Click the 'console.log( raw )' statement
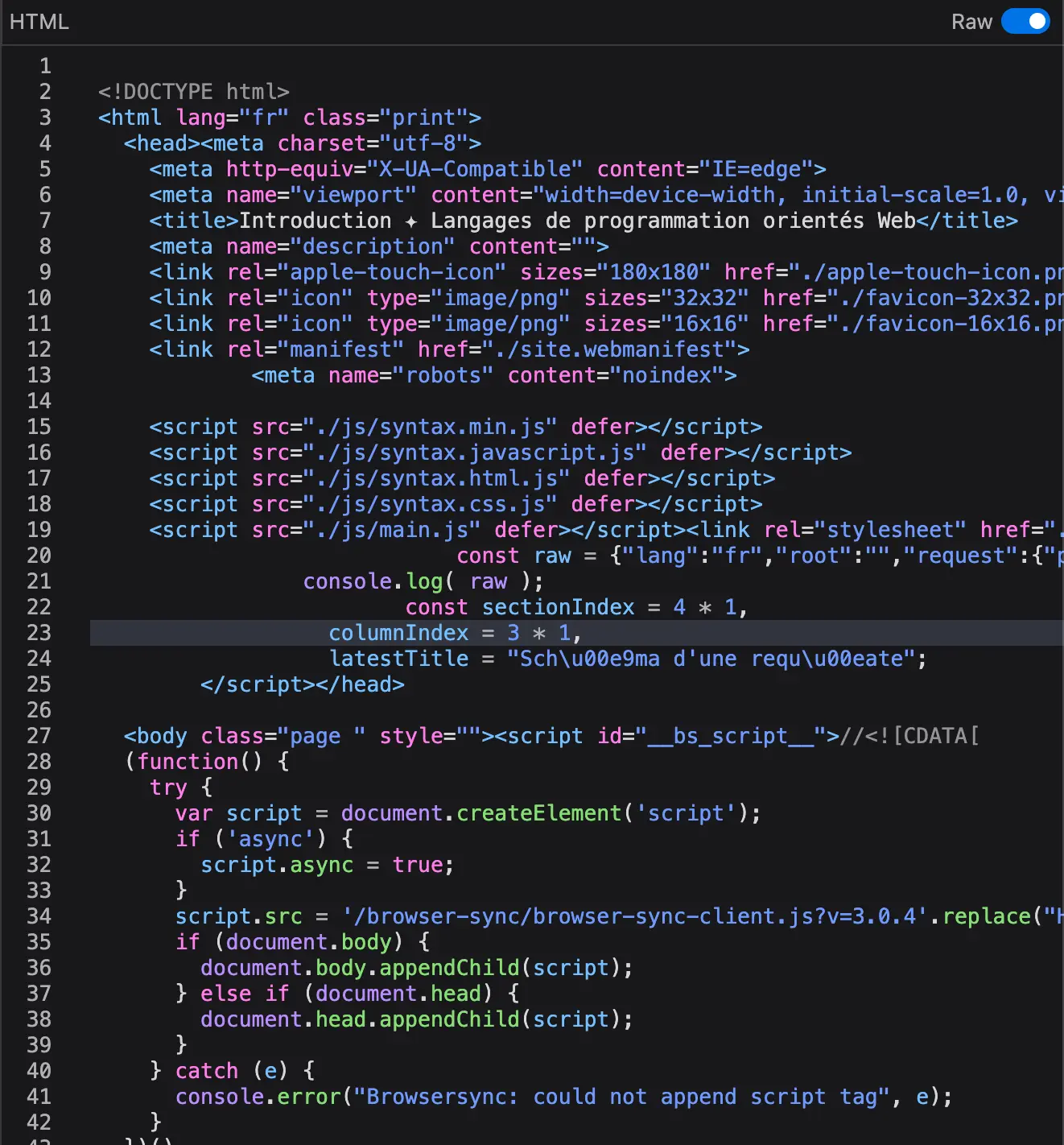 tap(423, 581)
